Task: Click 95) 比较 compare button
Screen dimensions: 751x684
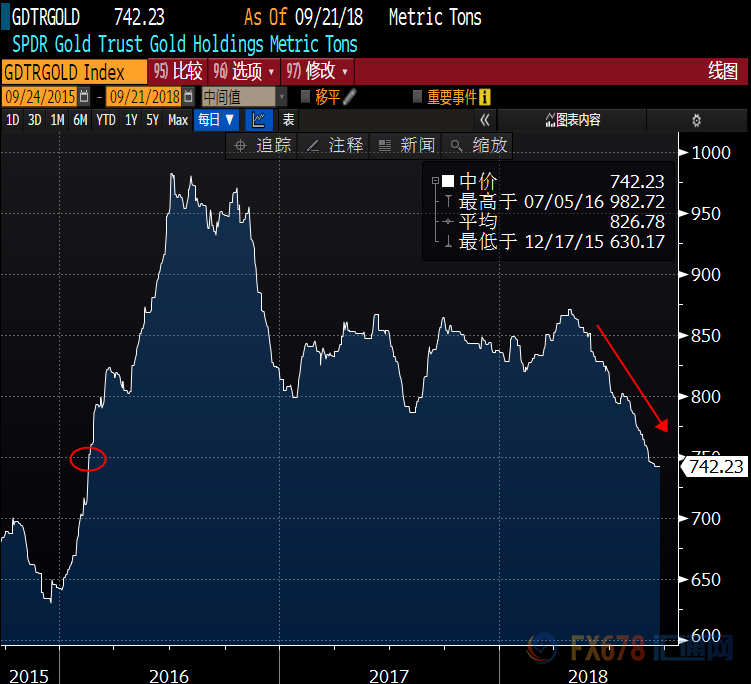Action: tap(178, 72)
